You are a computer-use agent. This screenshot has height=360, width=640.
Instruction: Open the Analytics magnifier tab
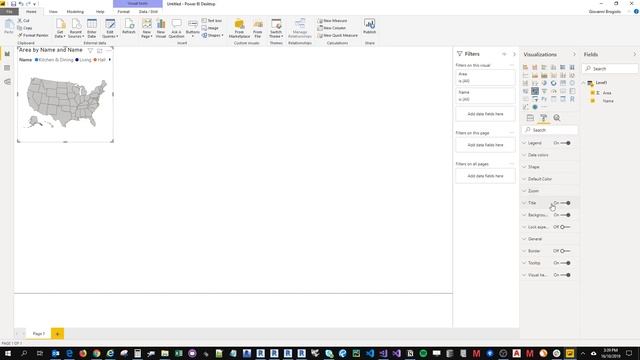(557, 118)
